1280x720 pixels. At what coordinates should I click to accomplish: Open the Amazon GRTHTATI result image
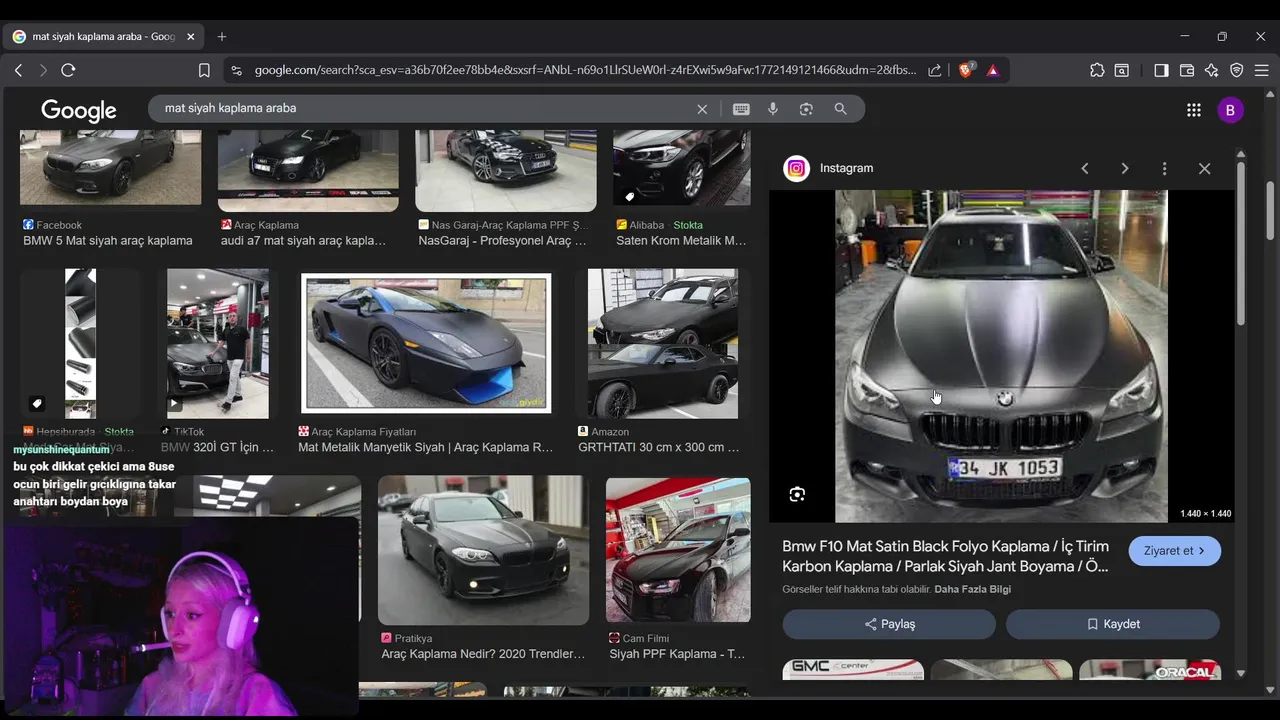pyautogui.click(x=663, y=343)
